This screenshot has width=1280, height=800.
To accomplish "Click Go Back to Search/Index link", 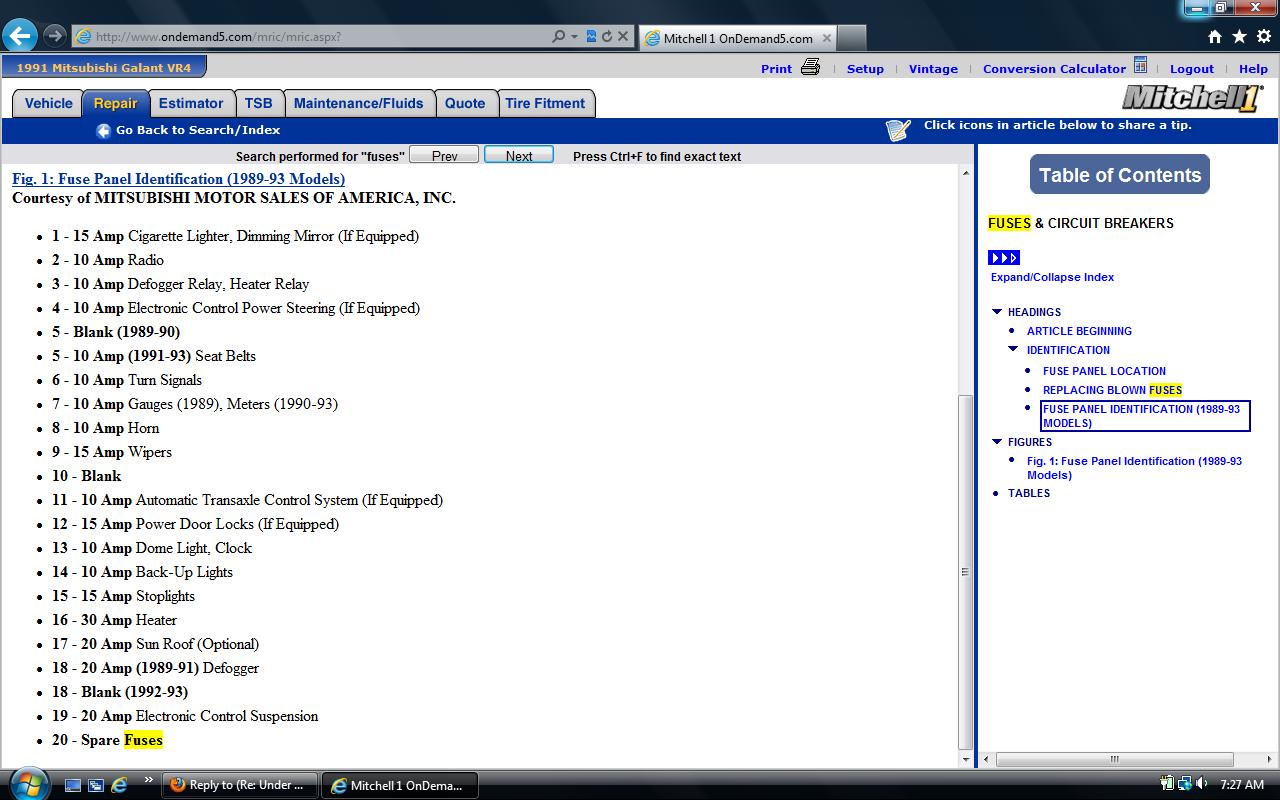I will (x=198, y=130).
